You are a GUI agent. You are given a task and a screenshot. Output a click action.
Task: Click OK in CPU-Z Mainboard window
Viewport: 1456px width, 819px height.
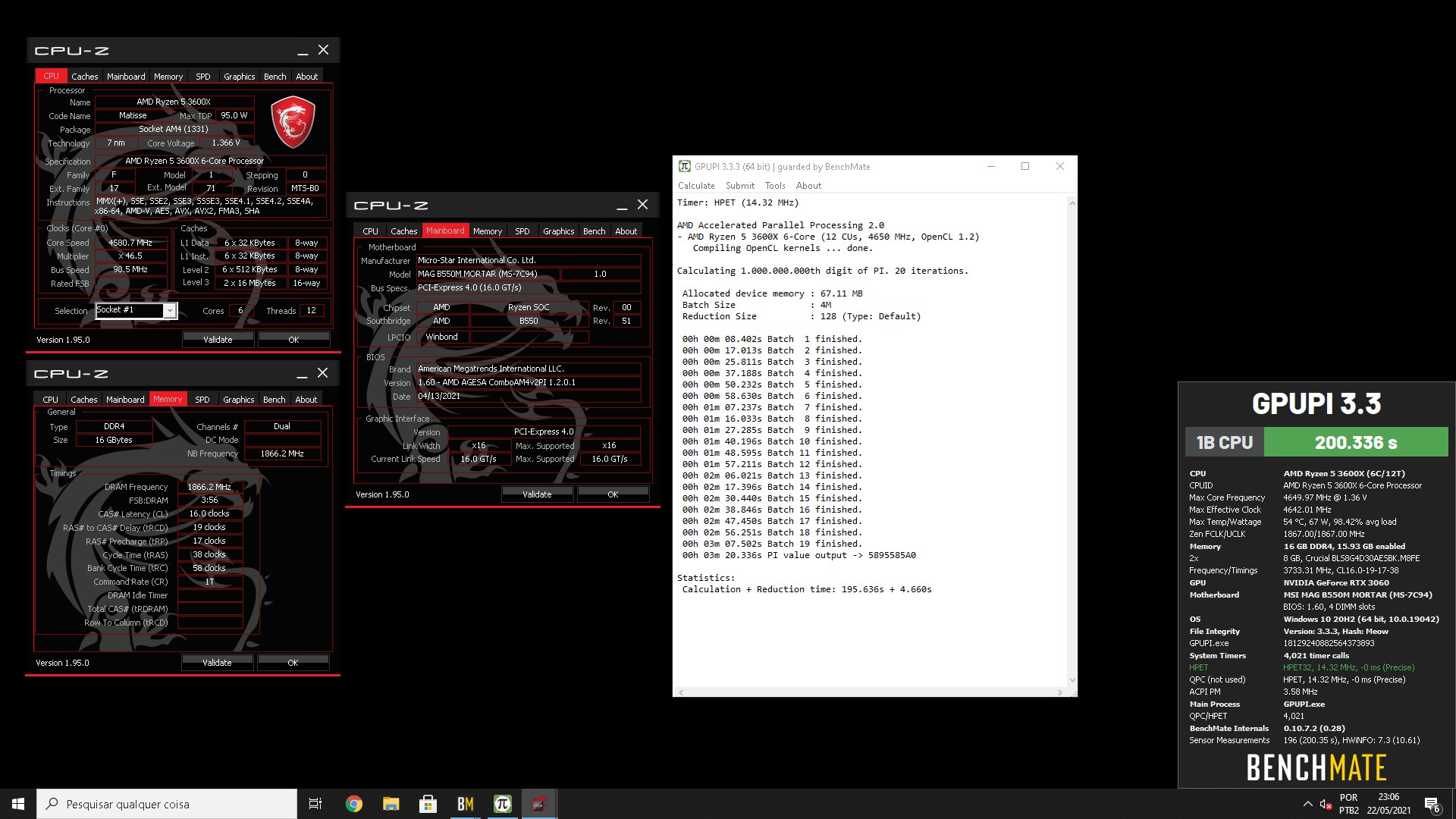(613, 494)
